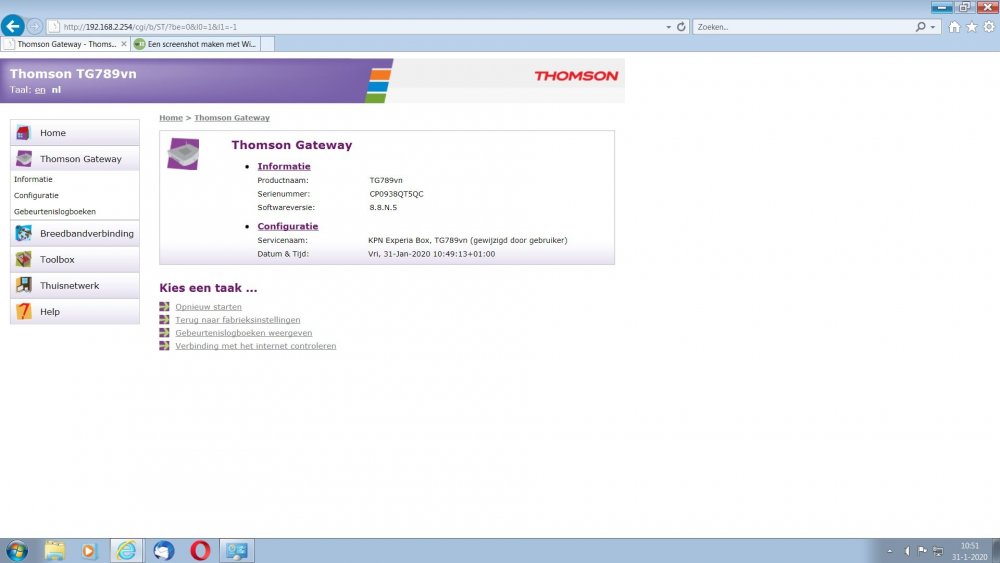
Task: Switch language to en
Action: coord(40,90)
